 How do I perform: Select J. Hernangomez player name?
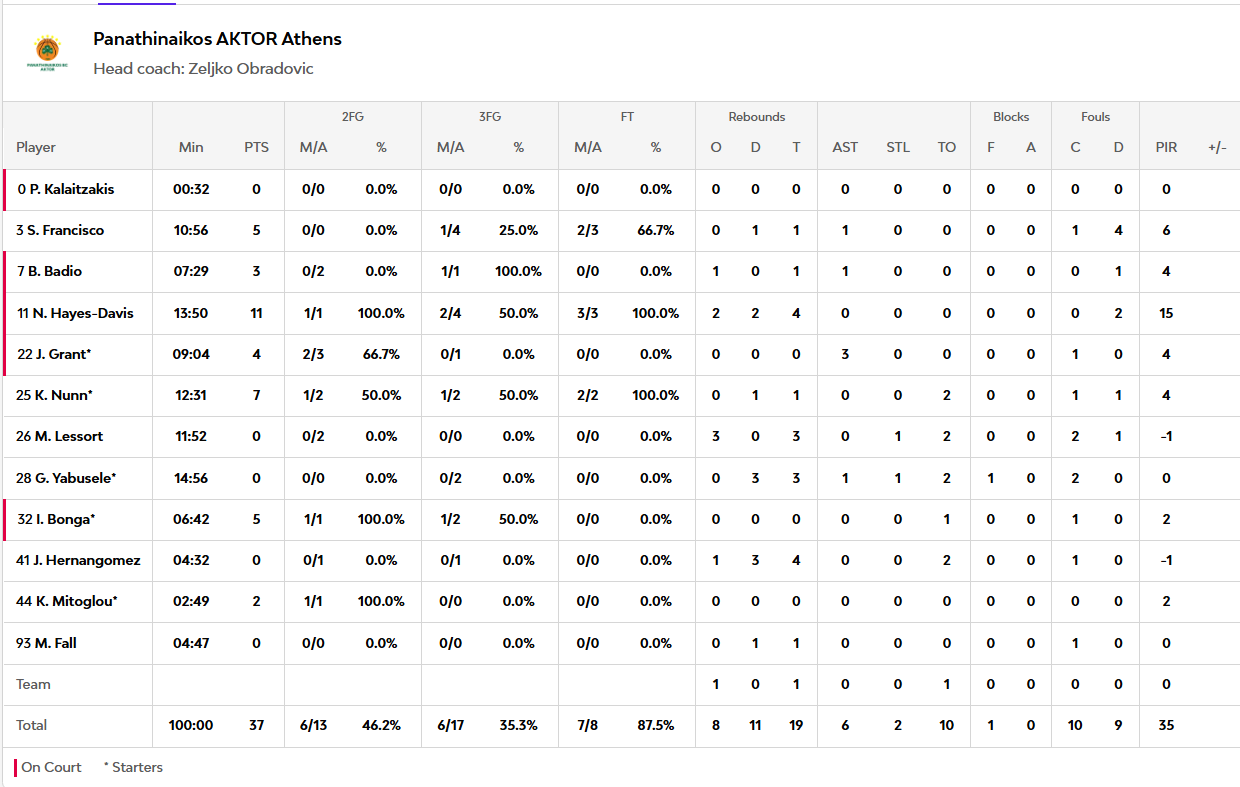tap(78, 560)
